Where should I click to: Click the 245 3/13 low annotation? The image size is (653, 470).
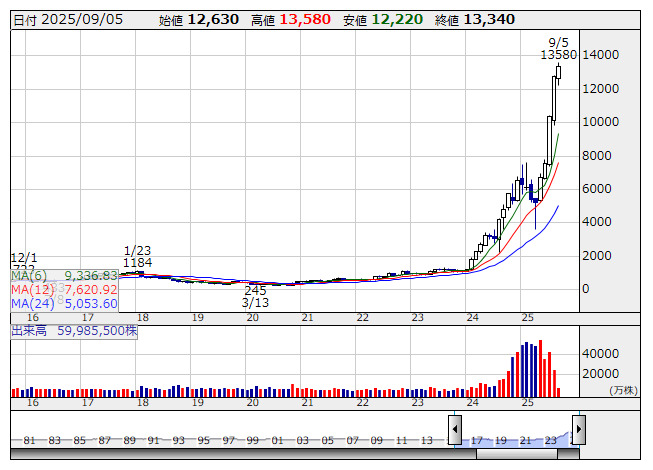[x=255, y=296]
